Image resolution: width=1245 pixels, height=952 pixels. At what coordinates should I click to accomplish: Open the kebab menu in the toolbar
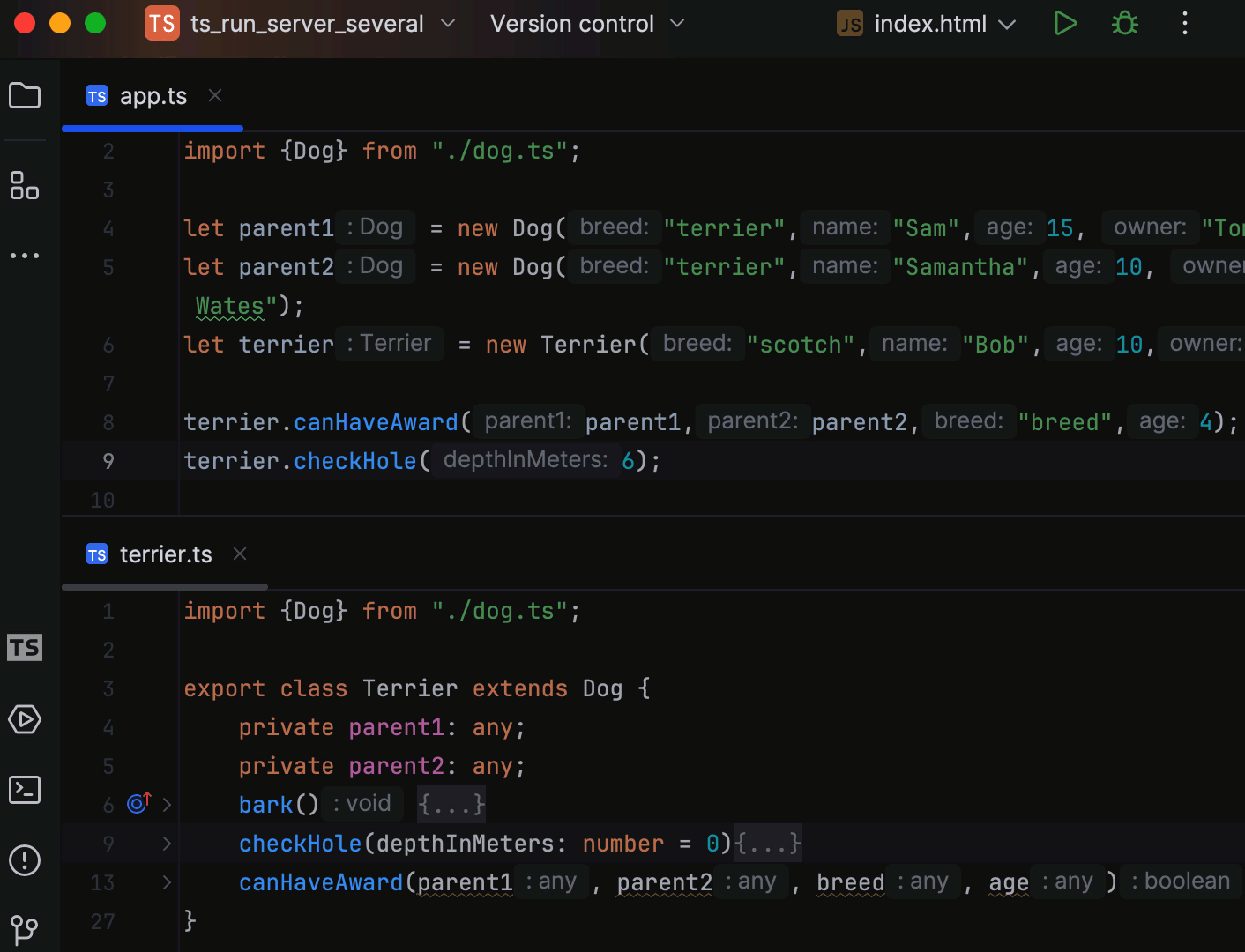[1184, 23]
